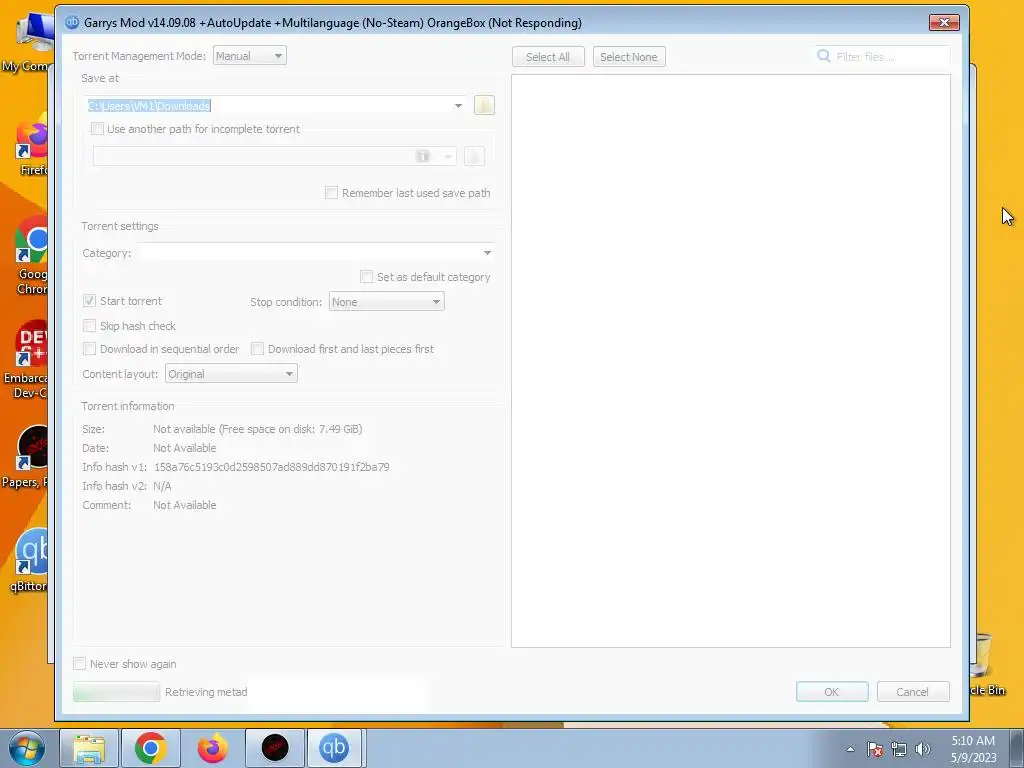The width and height of the screenshot is (1024, 768).
Task: Toggle Remember last used save path
Action: point(331,193)
